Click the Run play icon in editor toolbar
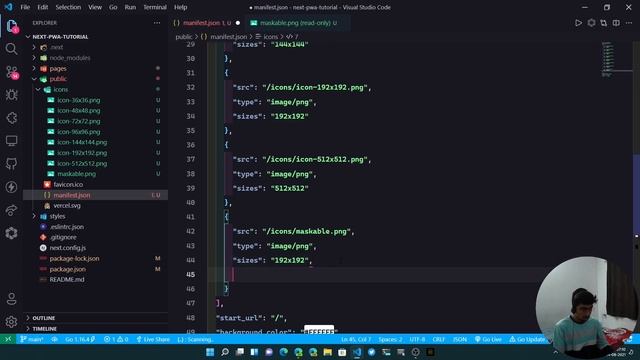Image resolution: width=640 pixels, height=360 pixels. pos(578,23)
